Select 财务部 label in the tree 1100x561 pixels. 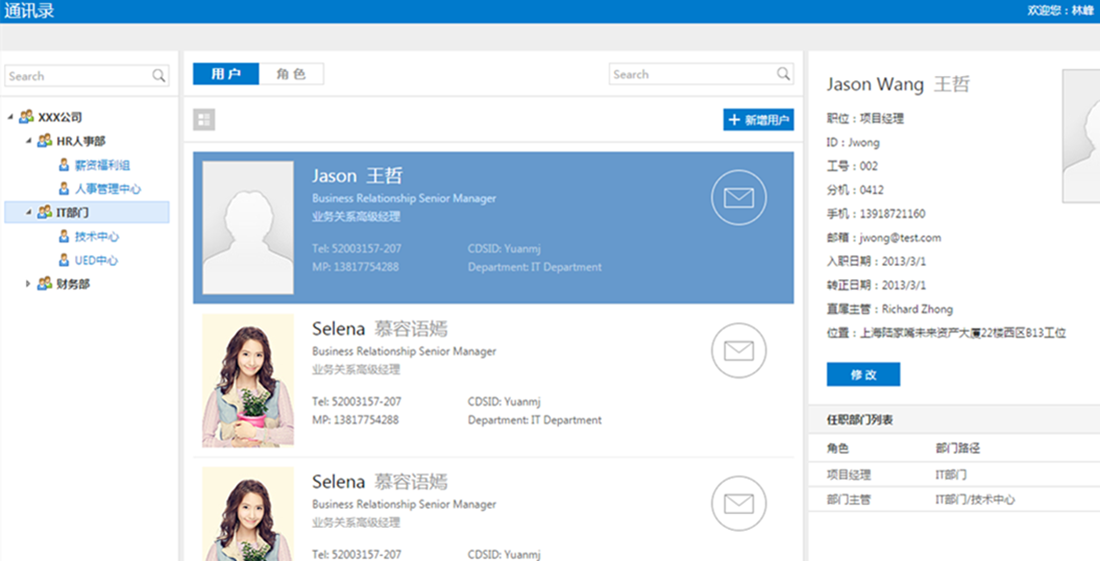tap(73, 284)
